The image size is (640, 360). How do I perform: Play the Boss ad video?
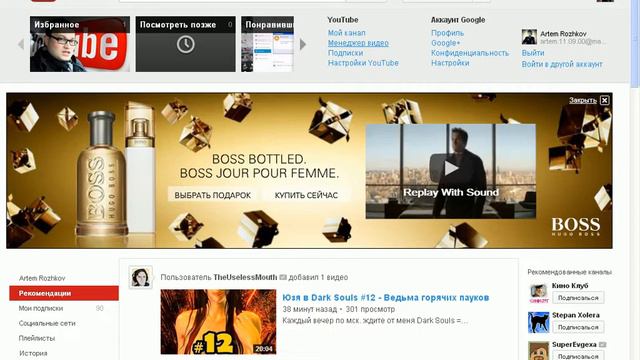(451, 168)
